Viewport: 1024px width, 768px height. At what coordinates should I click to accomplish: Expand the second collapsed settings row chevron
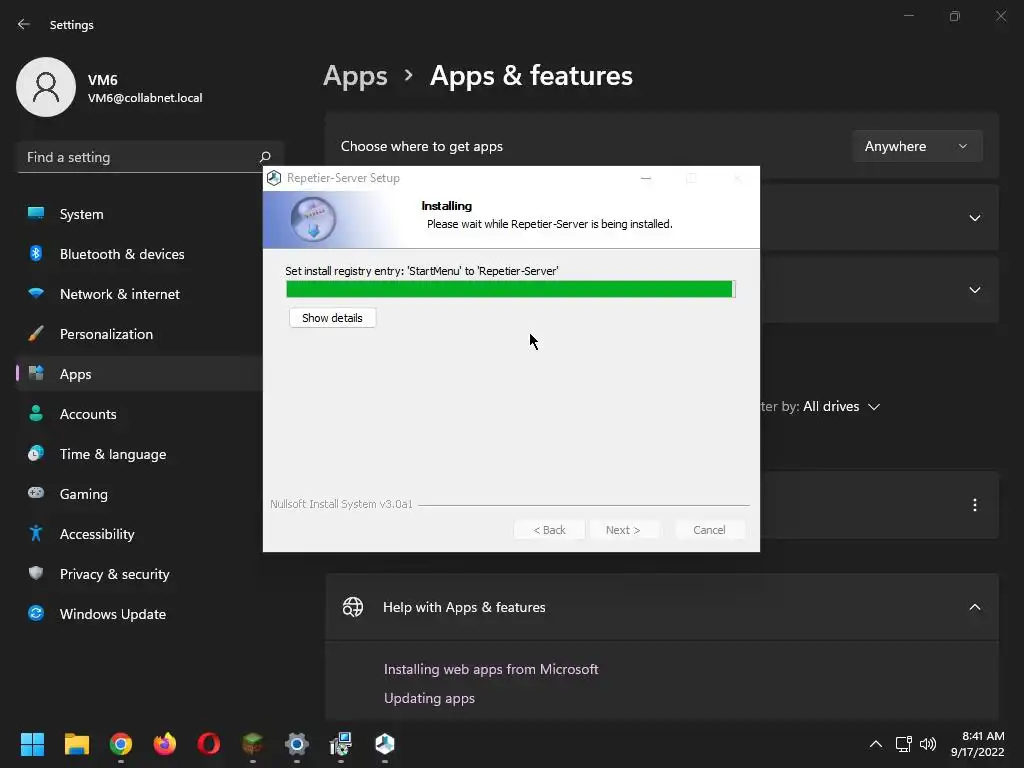tap(974, 289)
